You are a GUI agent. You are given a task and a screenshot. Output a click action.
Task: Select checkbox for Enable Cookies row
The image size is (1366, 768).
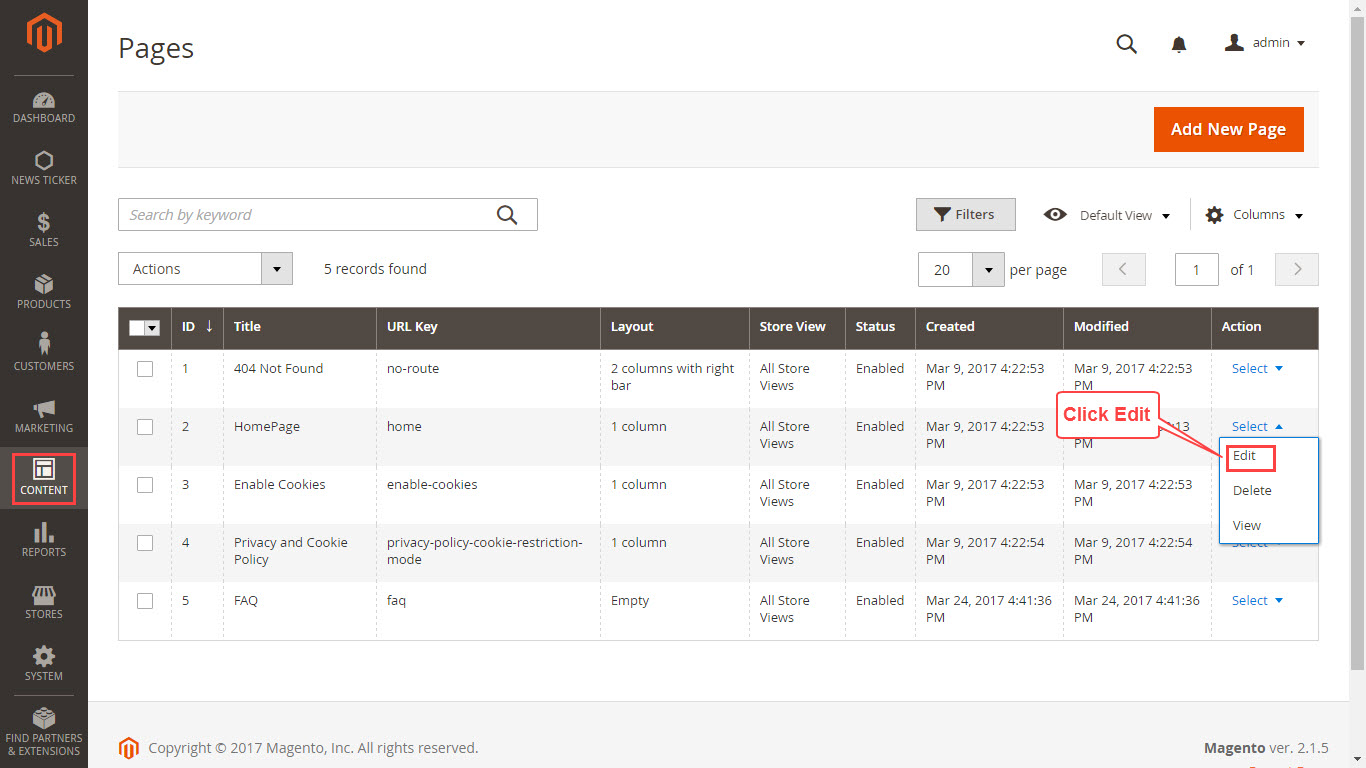145,485
